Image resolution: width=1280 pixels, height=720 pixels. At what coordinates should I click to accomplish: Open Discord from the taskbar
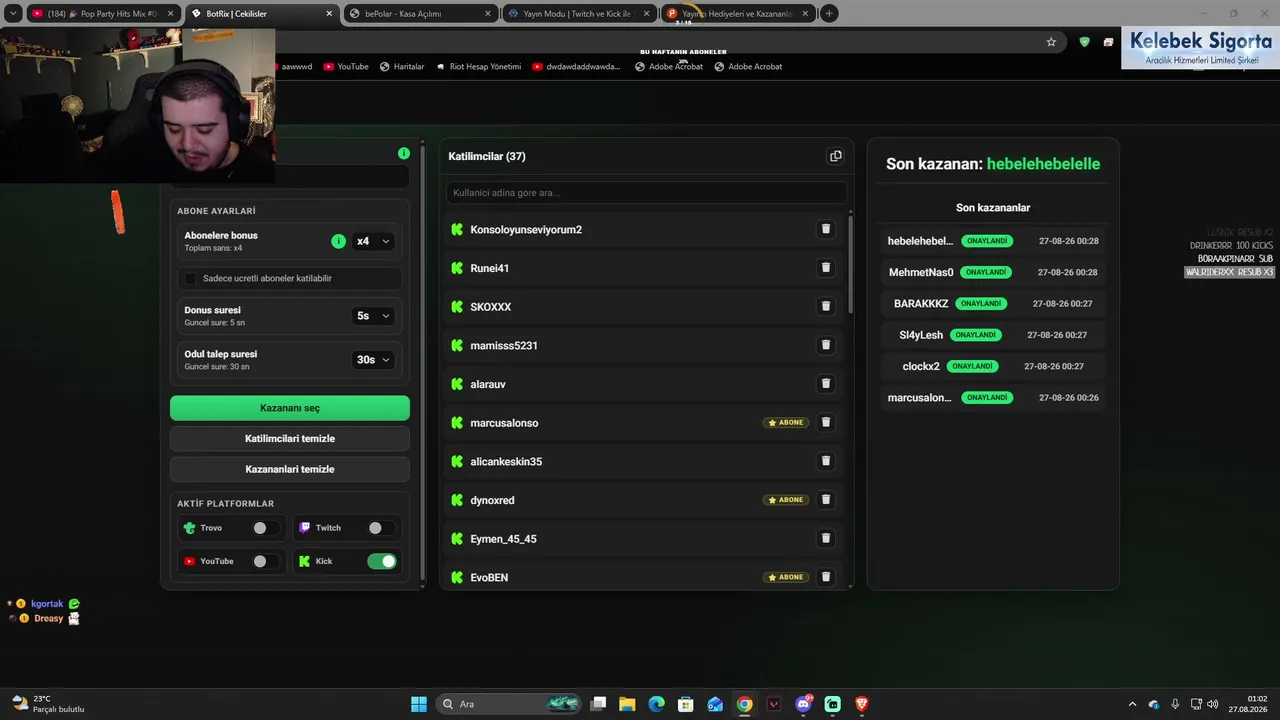[x=803, y=704]
